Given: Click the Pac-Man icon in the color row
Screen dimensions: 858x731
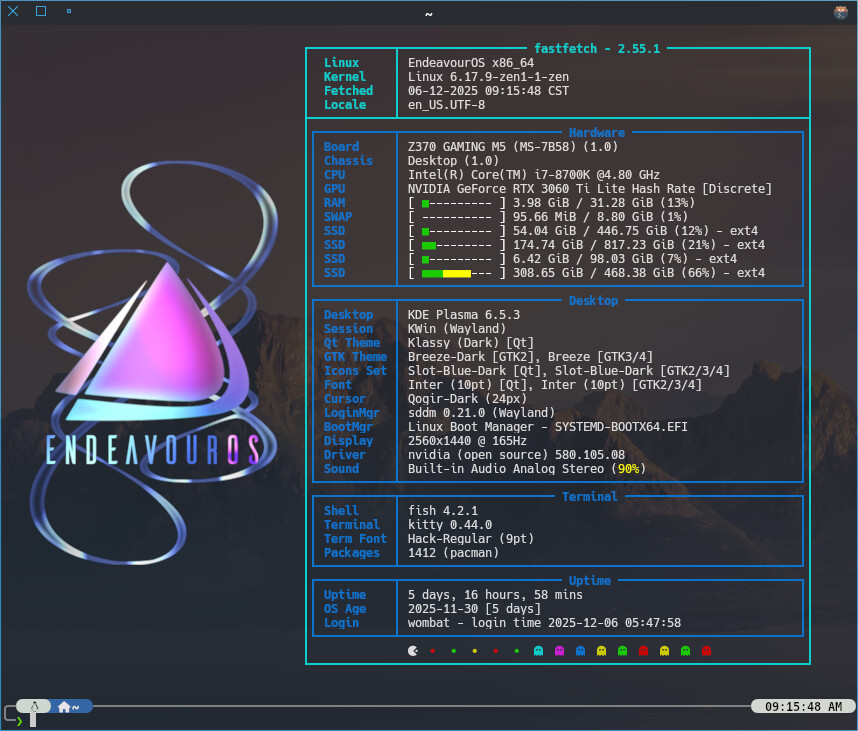Looking at the screenshot, I should click(413, 651).
